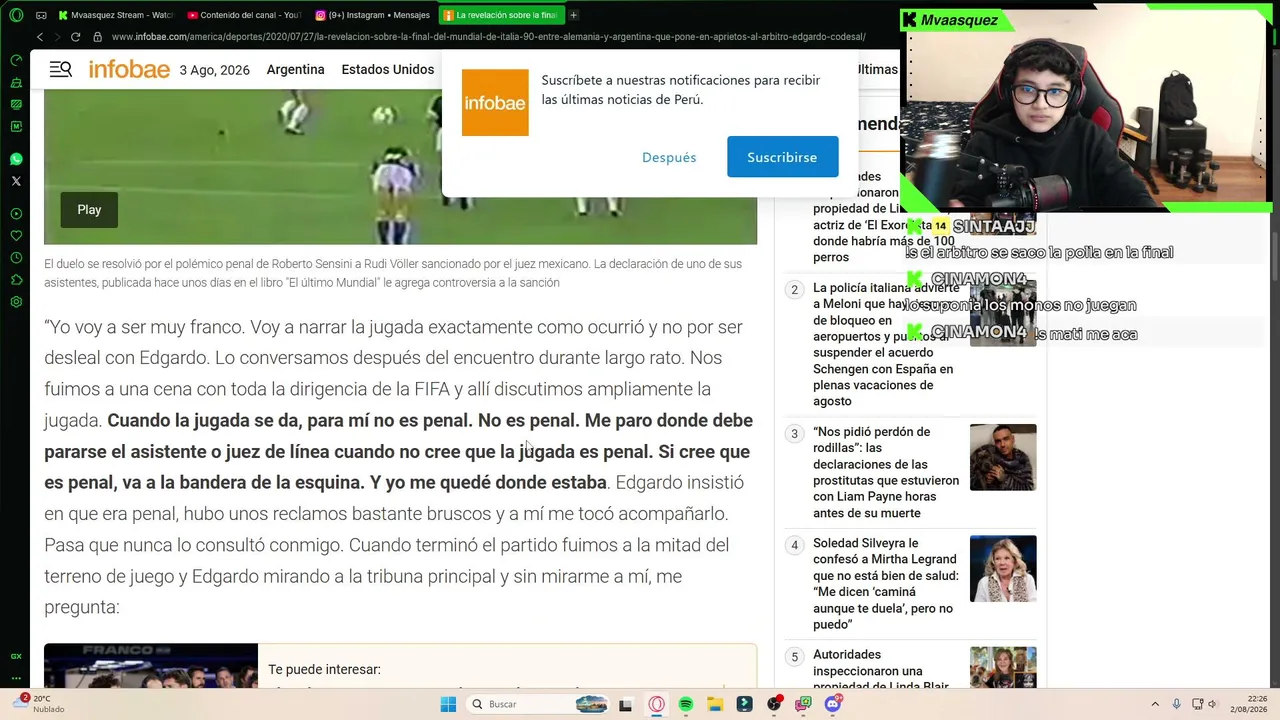Open the volume tray icon
The height and width of the screenshot is (720, 1280).
click(x=1212, y=704)
